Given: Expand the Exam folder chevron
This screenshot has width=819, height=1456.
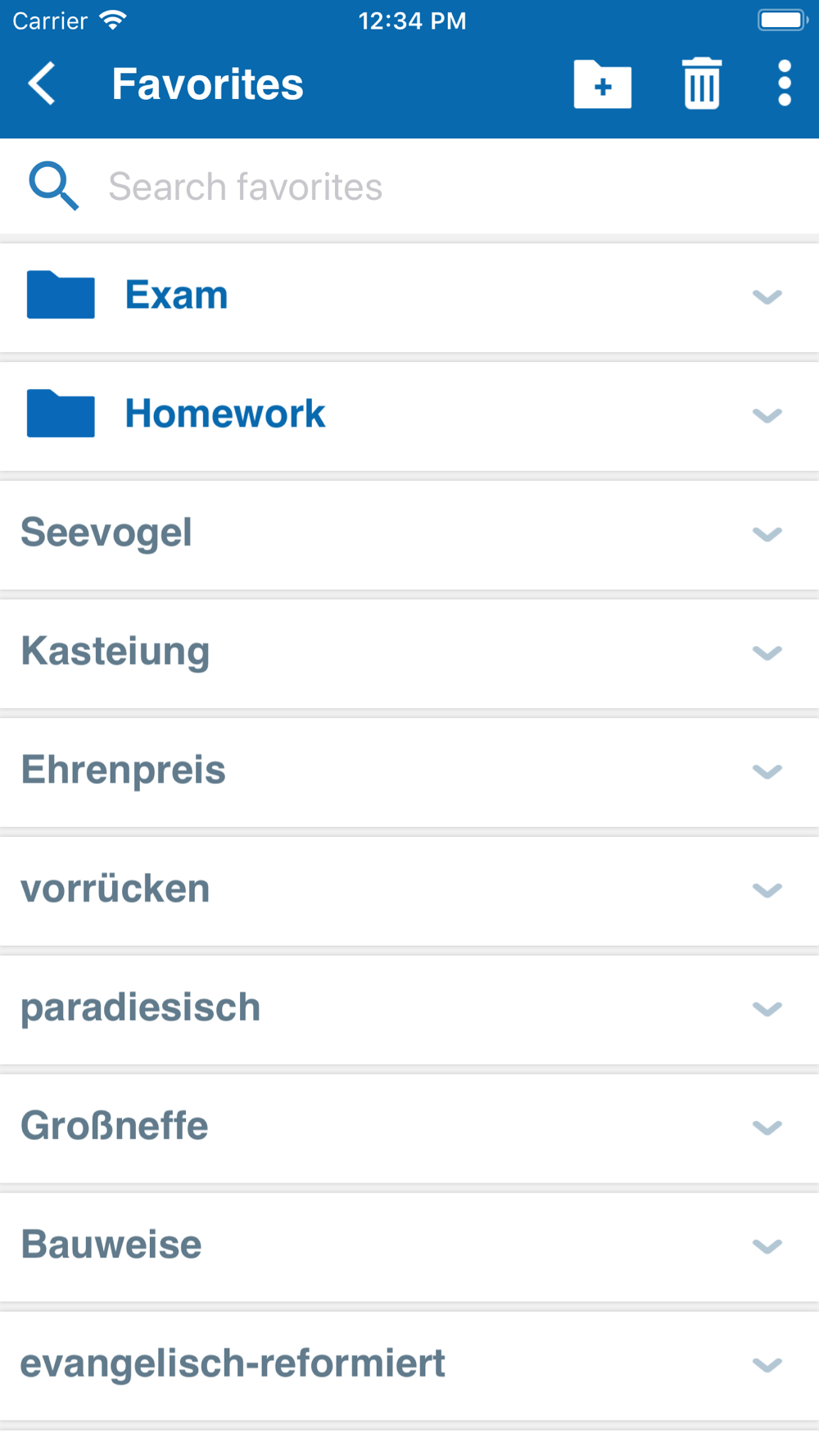Looking at the screenshot, I should 767,296.
